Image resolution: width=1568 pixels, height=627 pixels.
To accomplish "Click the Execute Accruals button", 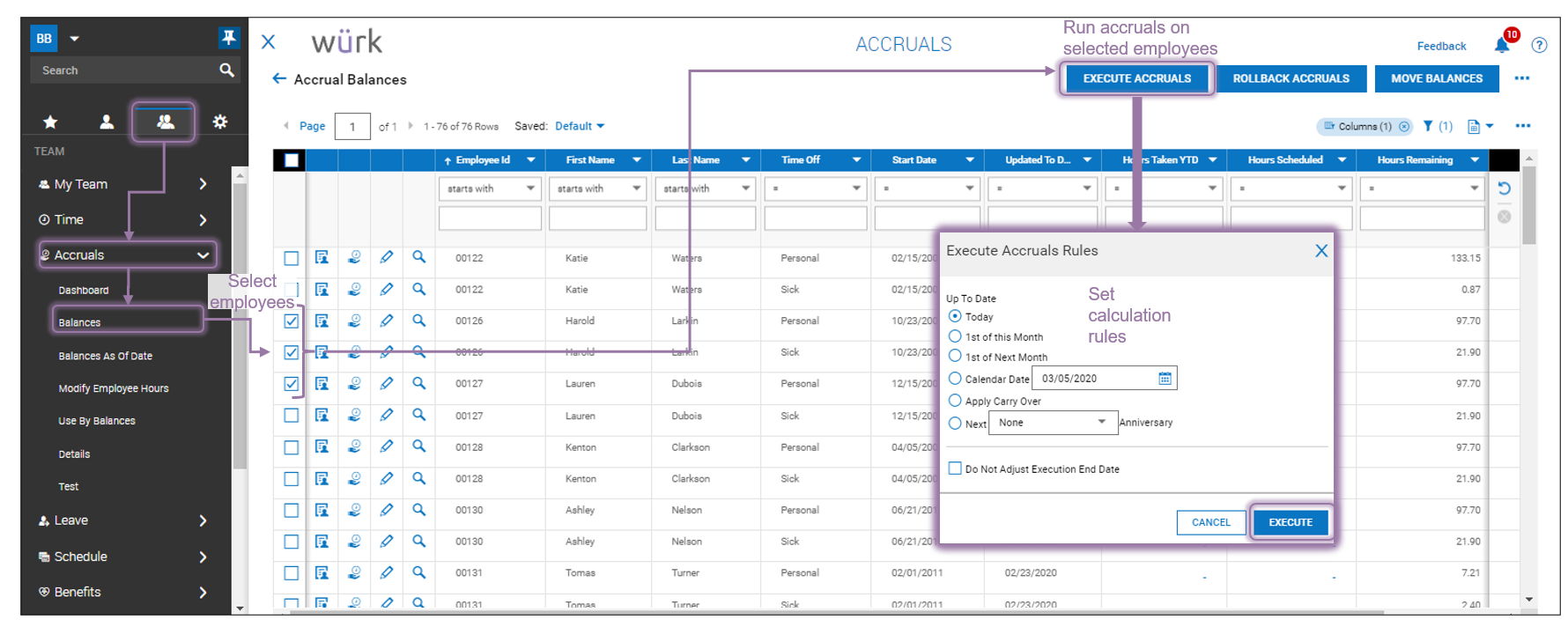I will pyautogui.click(x=1136, y=78).
